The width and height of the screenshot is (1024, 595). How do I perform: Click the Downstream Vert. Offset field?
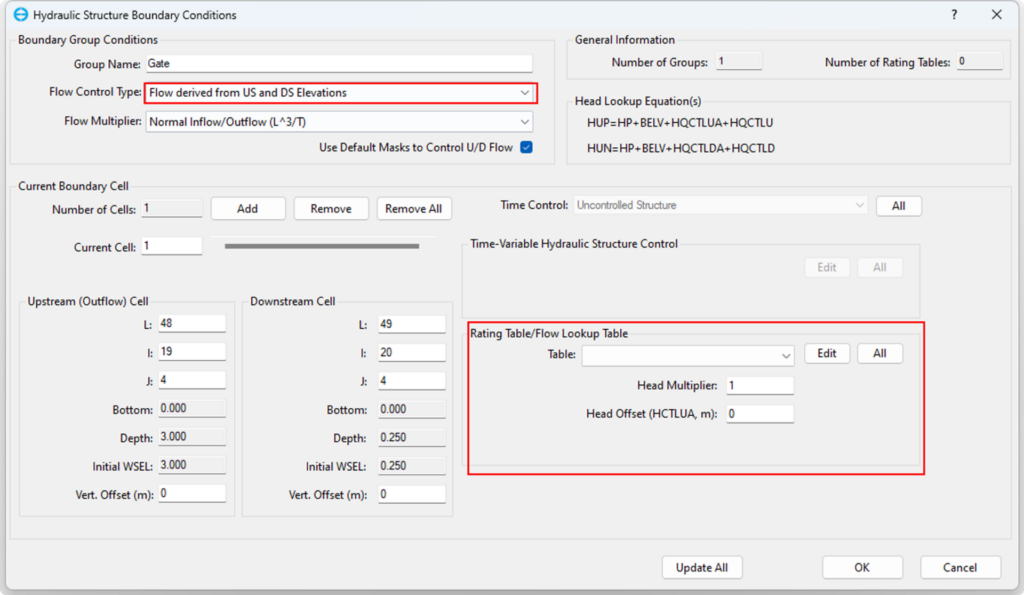click(411, 494)
